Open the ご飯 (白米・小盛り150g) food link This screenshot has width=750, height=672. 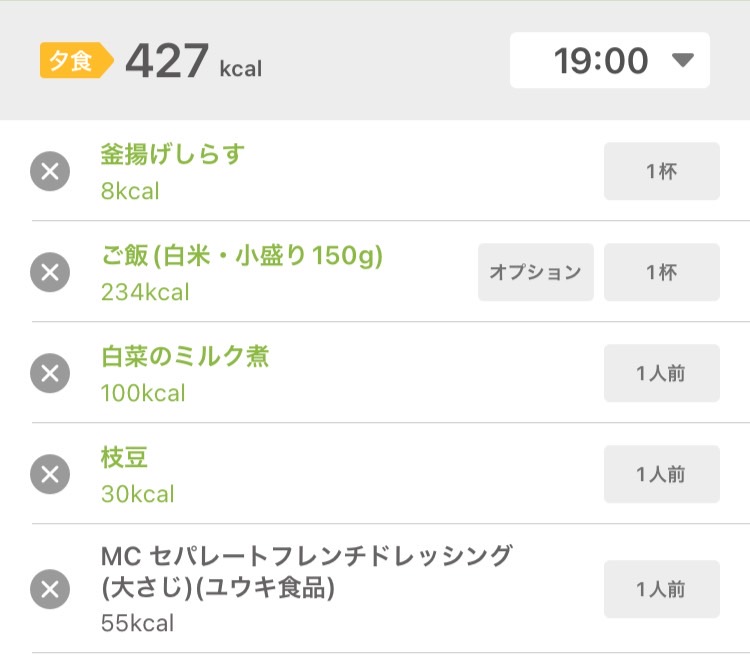pyautogui.click(x=242, y=255)
